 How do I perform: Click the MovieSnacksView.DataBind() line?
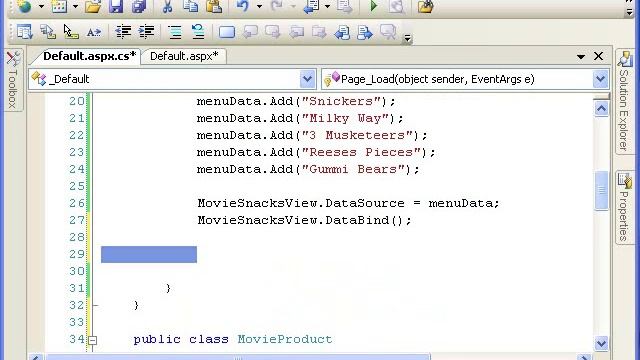304,220
